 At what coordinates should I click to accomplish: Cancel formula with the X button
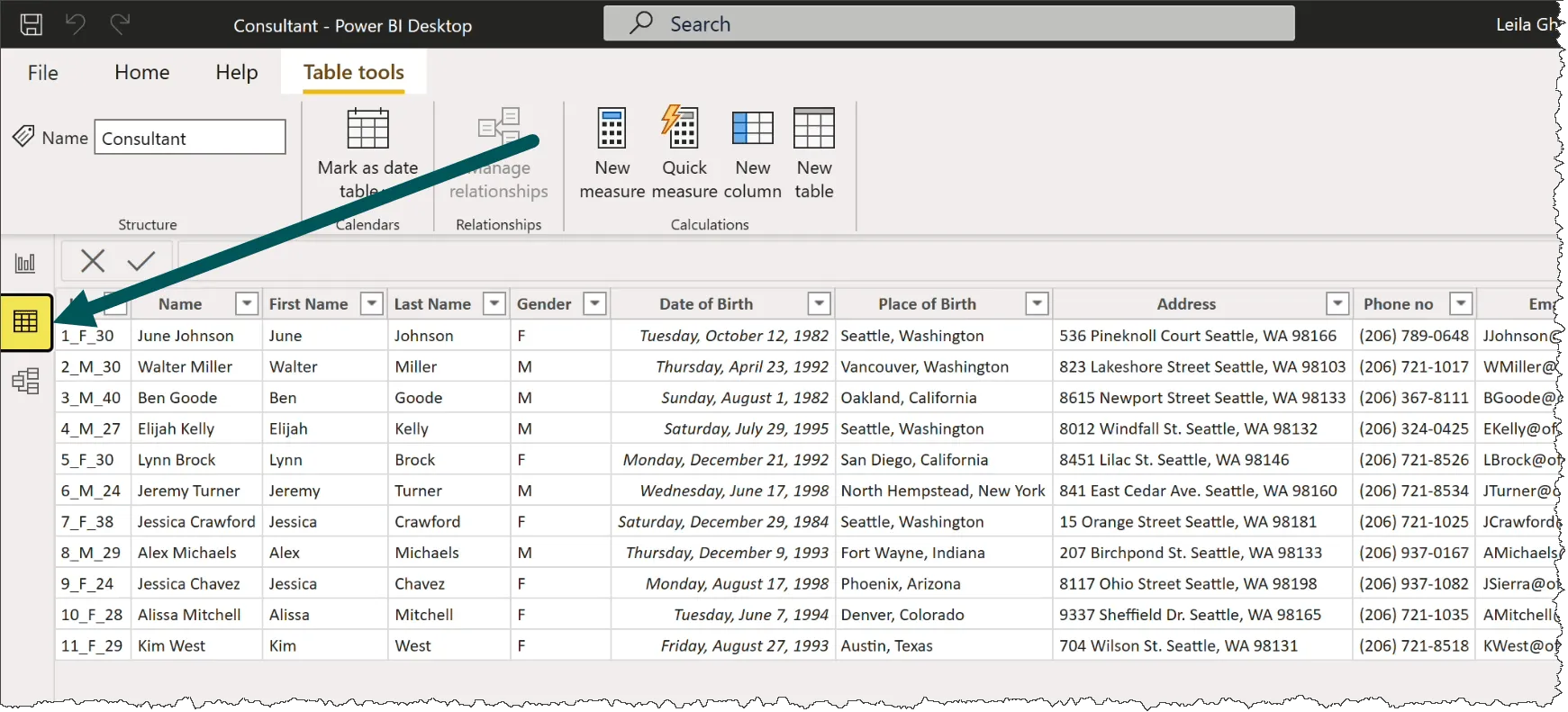click(93, 261)
